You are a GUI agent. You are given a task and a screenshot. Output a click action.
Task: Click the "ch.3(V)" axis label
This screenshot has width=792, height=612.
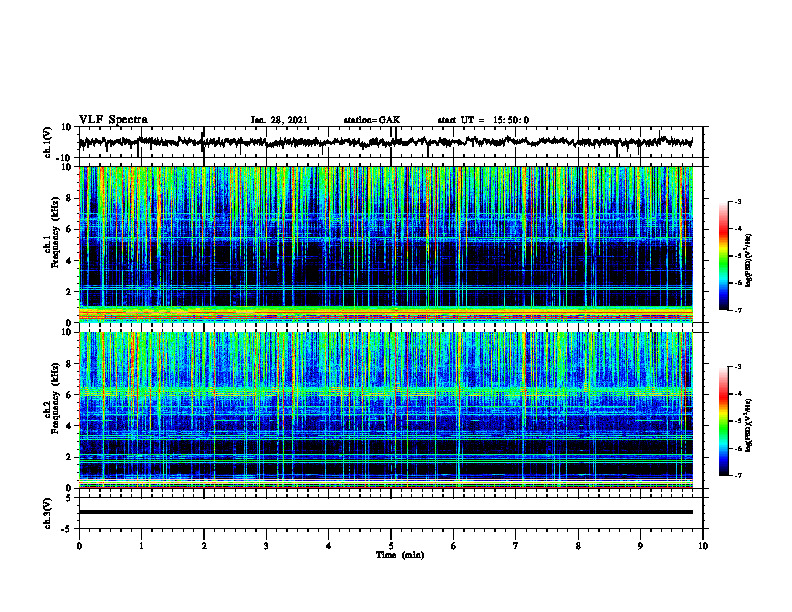pyautogui.click(x=48, y=513)
